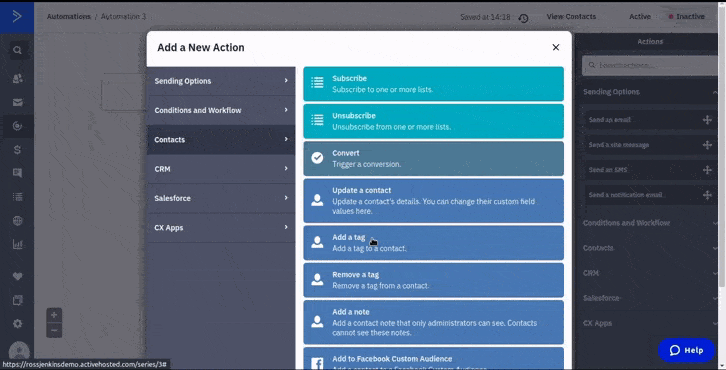Open revision history clock icon

[x=523, y=18]
